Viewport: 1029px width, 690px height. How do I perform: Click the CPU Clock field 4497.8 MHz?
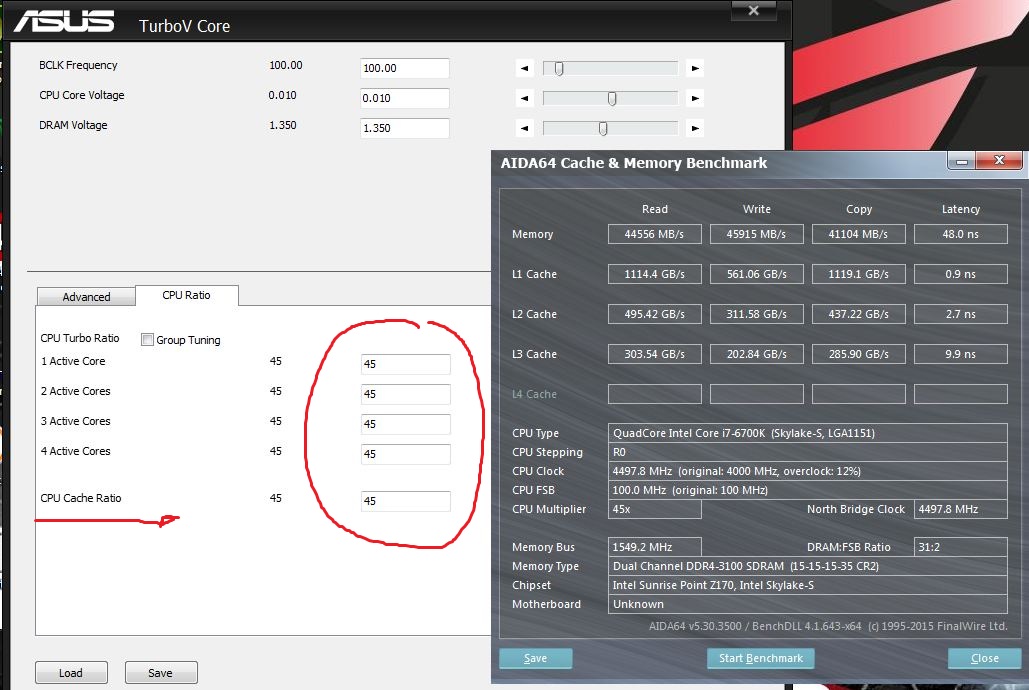(808, 471)
